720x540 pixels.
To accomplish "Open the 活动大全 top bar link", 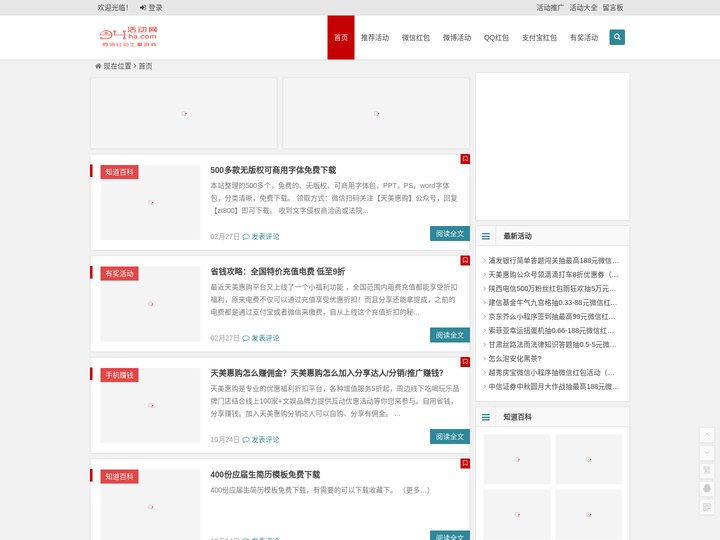I will (x=583, y=8).
